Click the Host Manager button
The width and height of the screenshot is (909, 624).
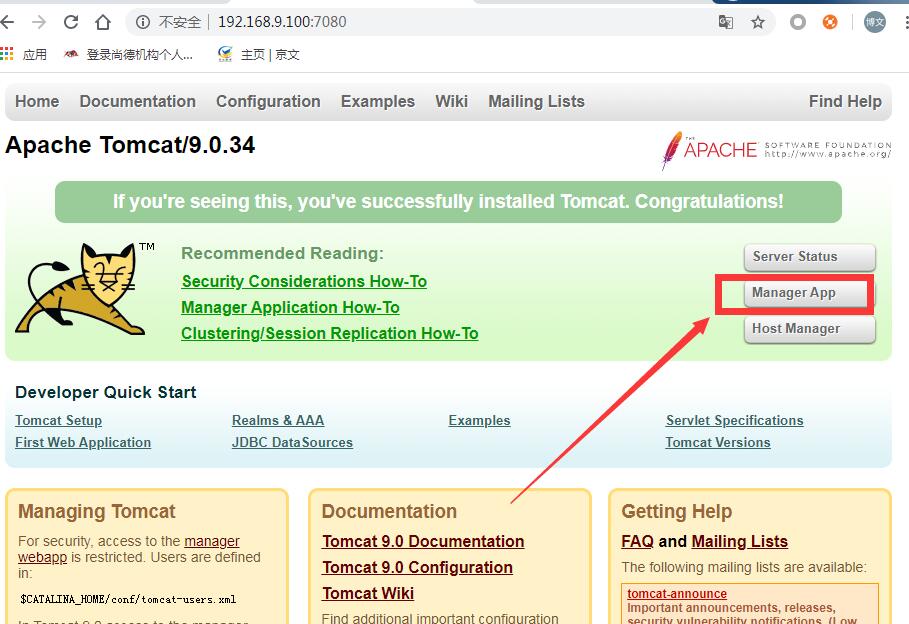tap(809, 329)
